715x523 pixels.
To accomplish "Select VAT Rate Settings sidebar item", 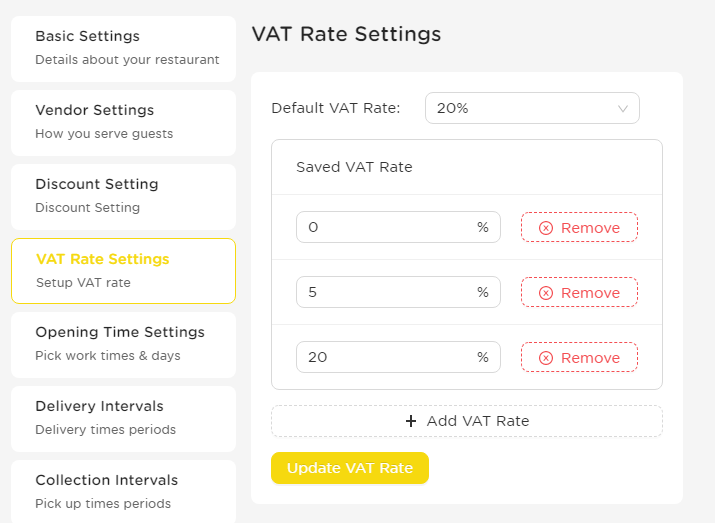I will (x=123, y=271).
